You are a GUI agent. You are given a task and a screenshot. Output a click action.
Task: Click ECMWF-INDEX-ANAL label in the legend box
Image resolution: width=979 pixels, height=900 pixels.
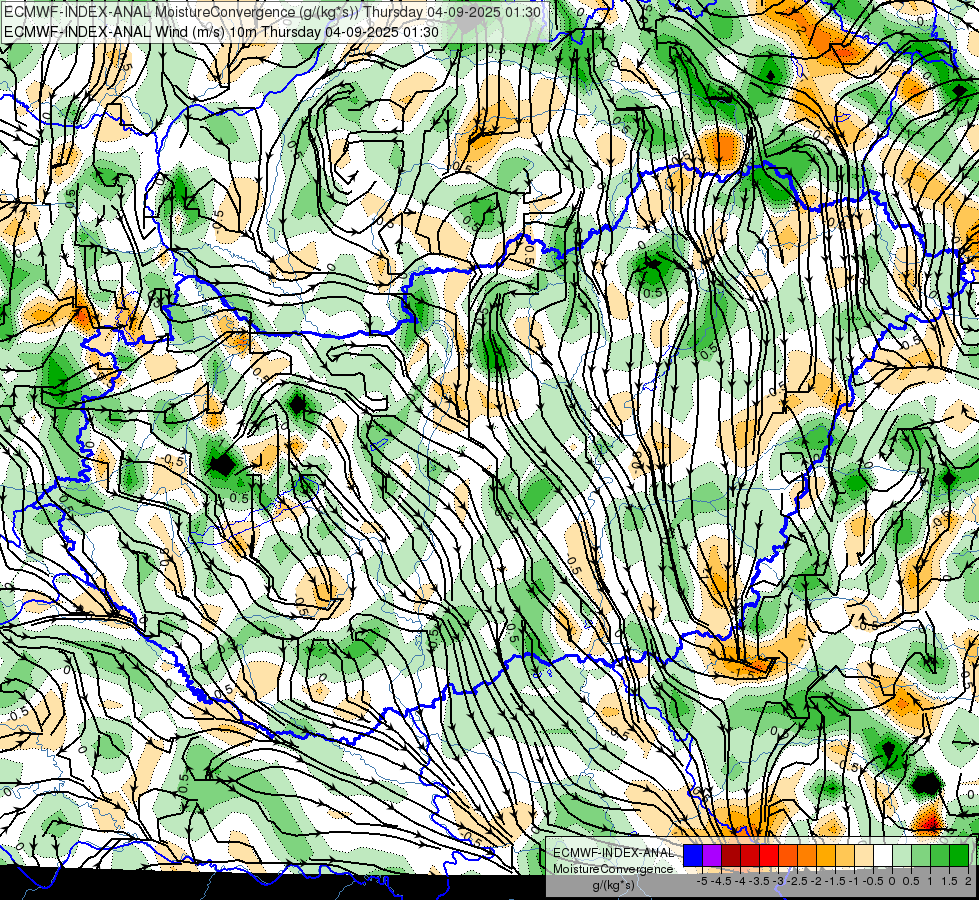pos(613,853)
